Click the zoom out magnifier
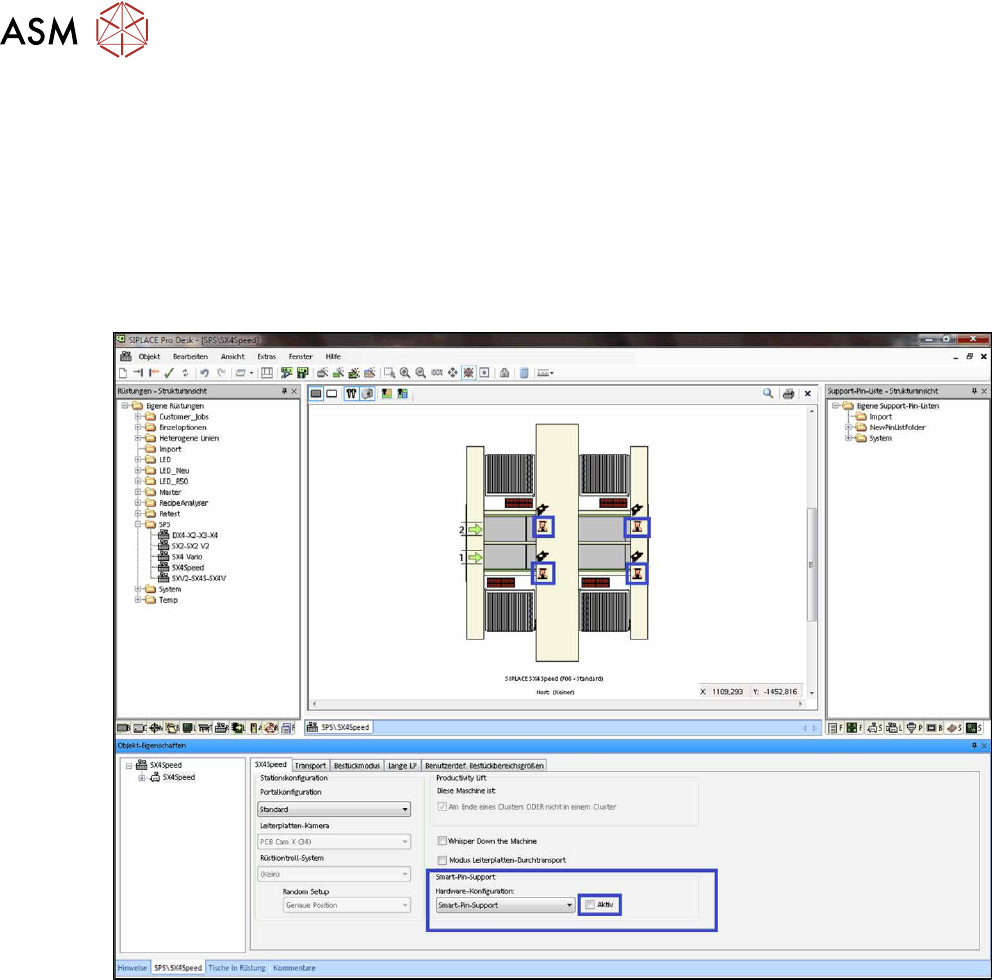Viewport: 992px width, 980px height. pos(420,373)
